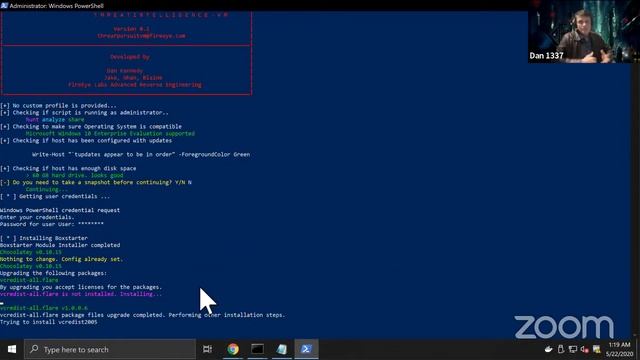Click 'By upgrading you accept licenses' line
640x360 pixels.
click(81, 287)
